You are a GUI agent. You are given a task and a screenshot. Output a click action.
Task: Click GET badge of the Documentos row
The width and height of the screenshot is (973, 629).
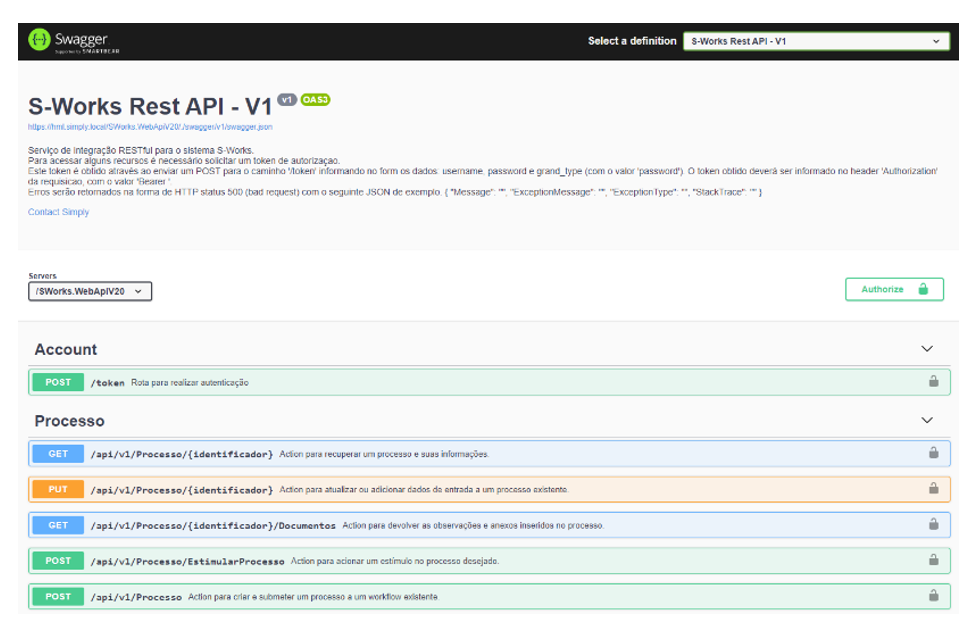pos(58,525)
